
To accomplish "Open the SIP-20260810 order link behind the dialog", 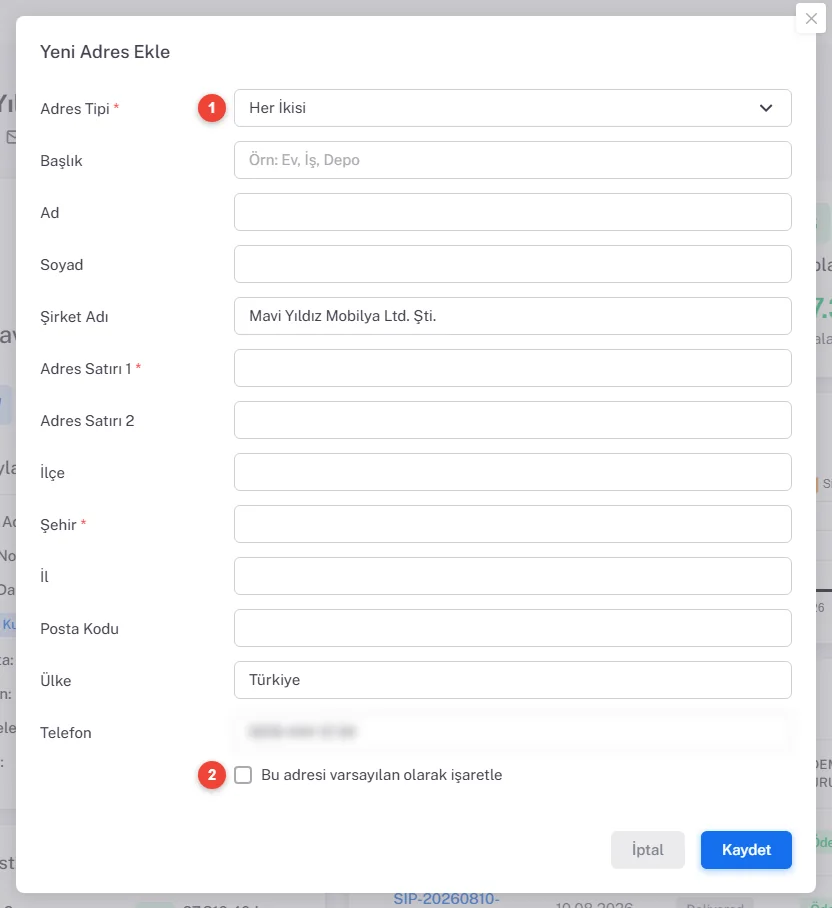I will coord(446,899).
